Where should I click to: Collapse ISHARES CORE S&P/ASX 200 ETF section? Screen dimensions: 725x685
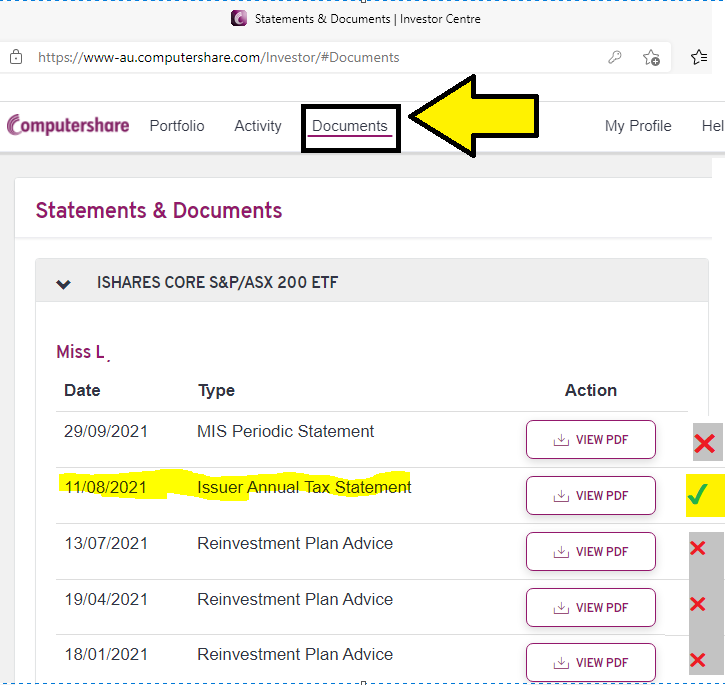pos(63,284)
